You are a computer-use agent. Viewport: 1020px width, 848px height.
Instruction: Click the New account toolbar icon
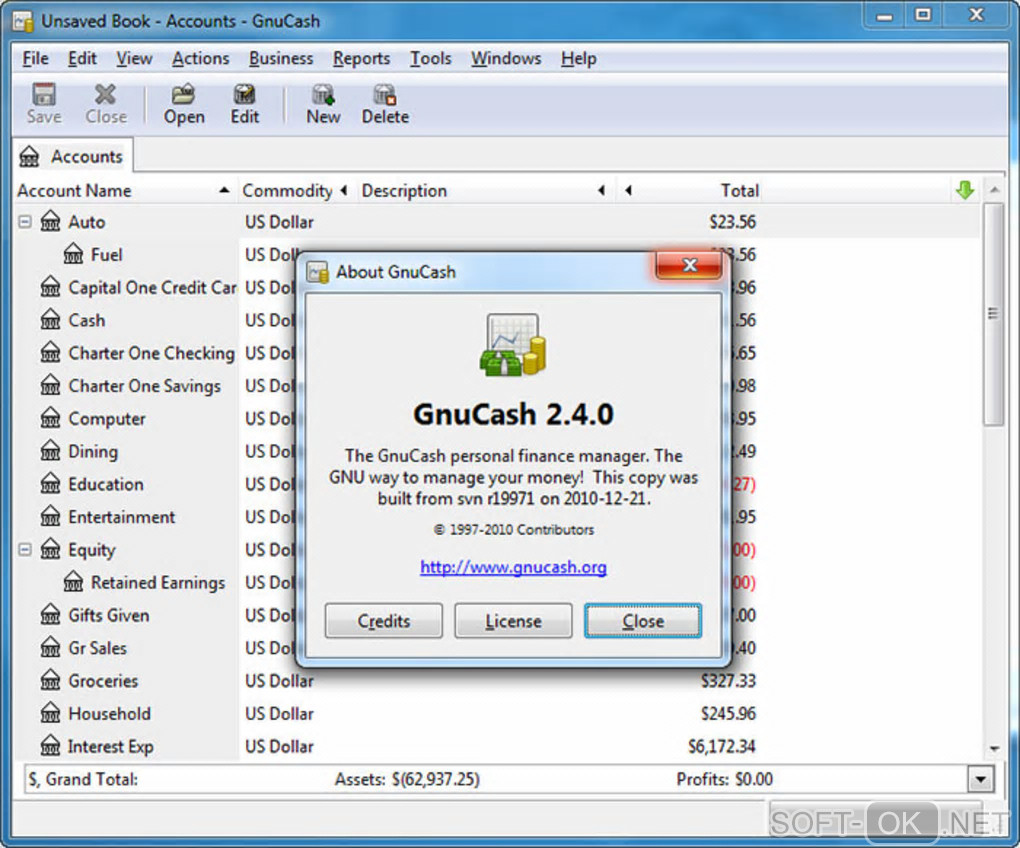(323, 95)
